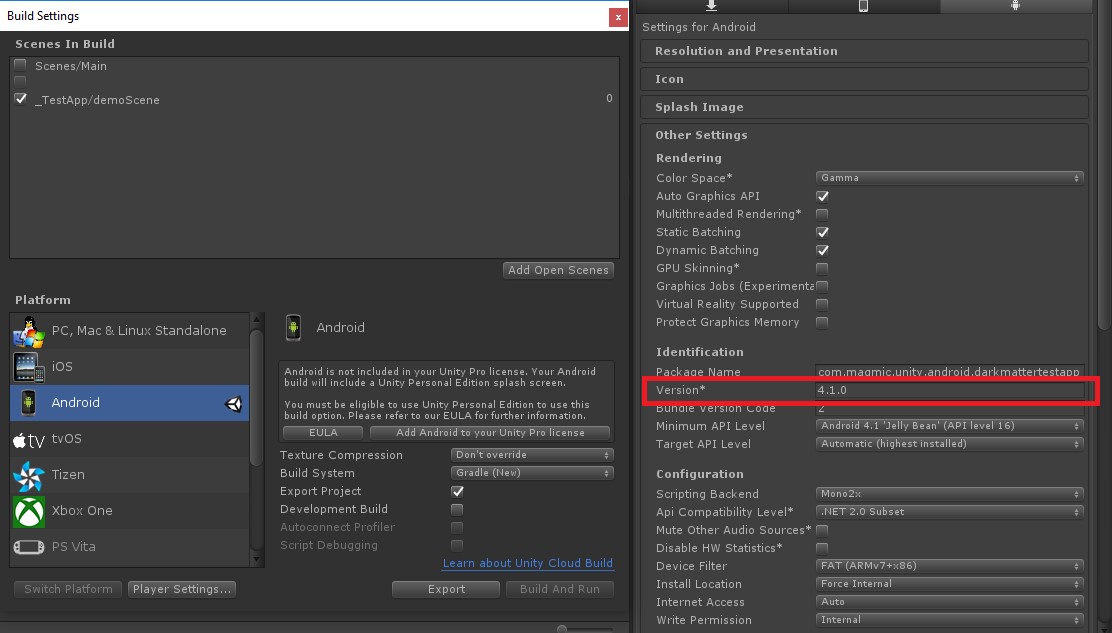Open the Target API Level dropdown
The image size is (1112, 633).
pyautogui.click(x=950, y=444)
